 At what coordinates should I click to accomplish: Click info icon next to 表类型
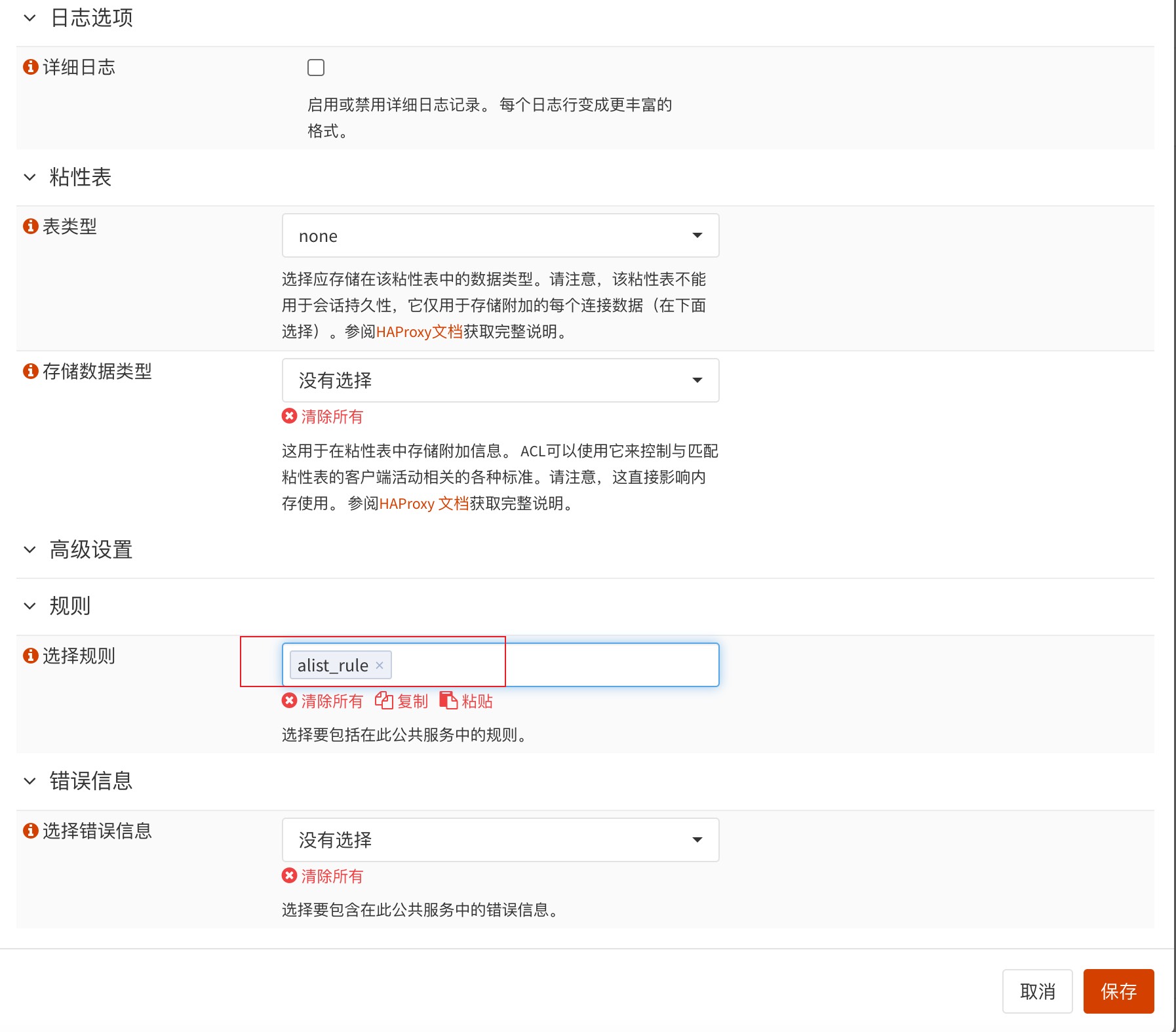tap(30, 226)
